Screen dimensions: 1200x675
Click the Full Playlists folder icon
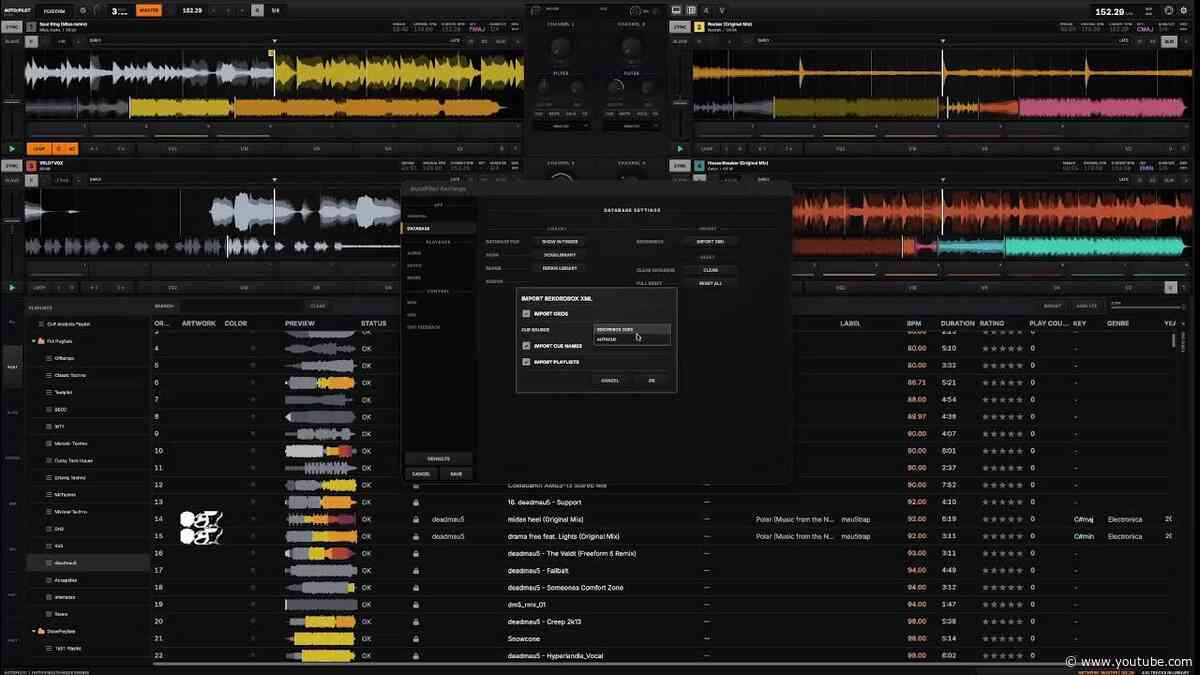pos(42,341)
